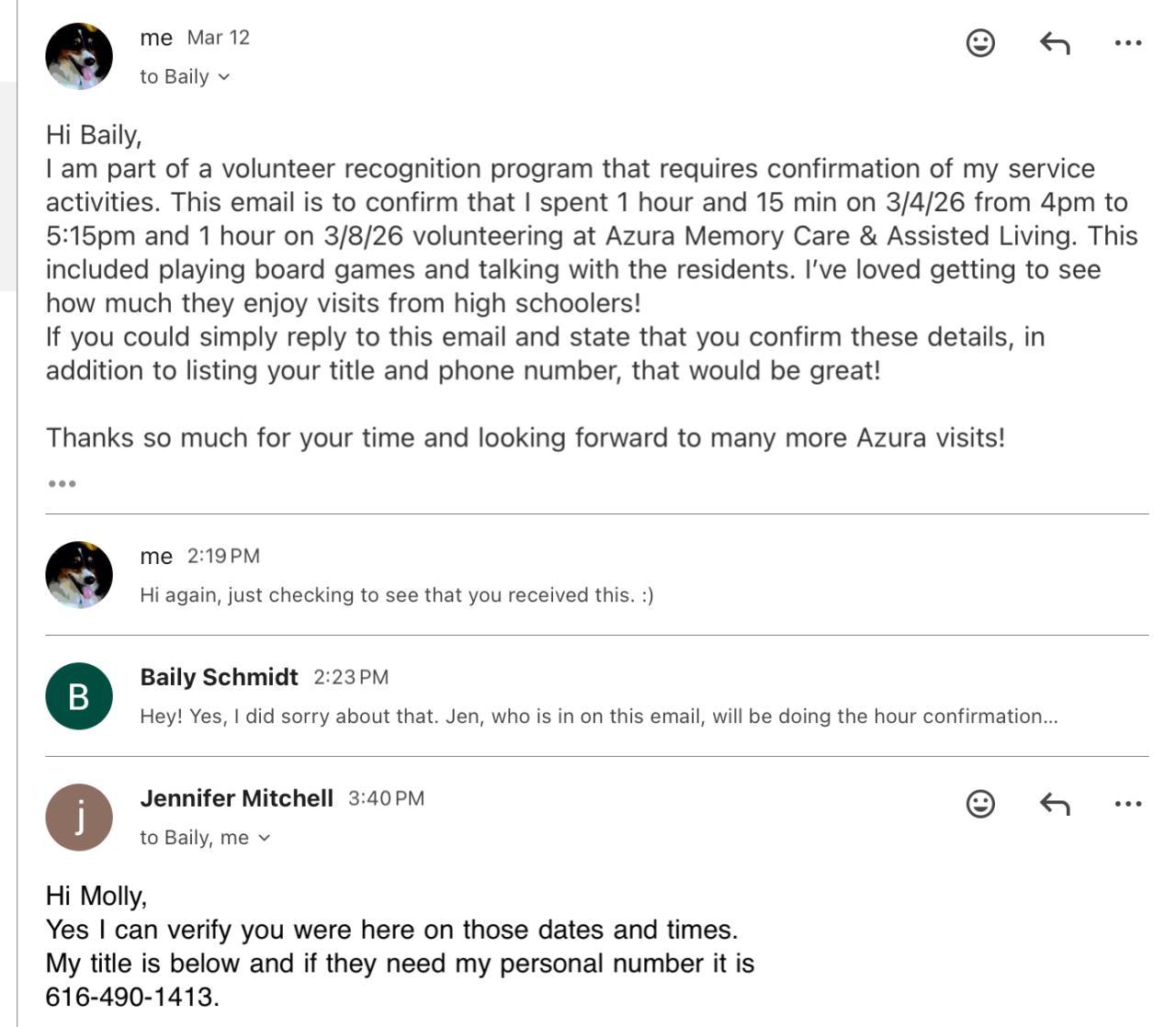
Task: Click the dog avatar on the 2:19 PM message
Action: coord(79,575)
